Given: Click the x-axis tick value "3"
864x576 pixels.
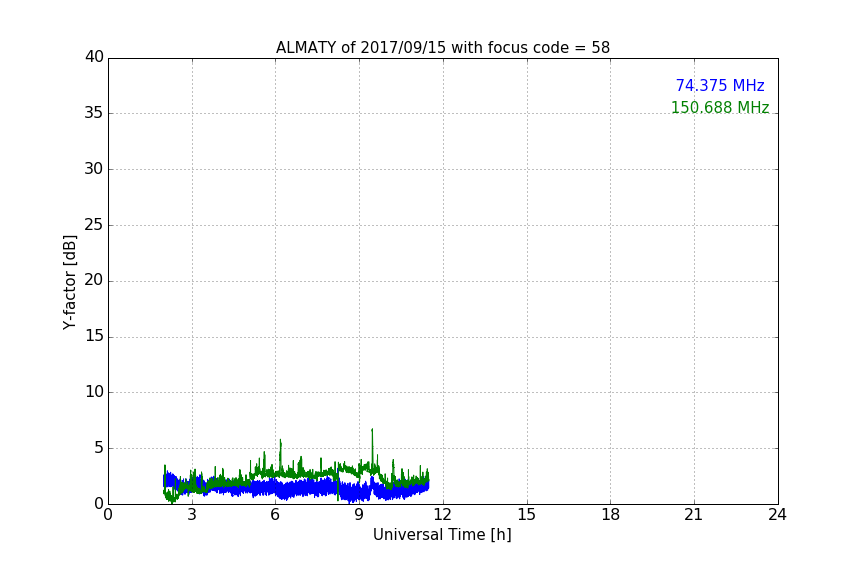Looking at the screenshot, I should coord(192,515).
